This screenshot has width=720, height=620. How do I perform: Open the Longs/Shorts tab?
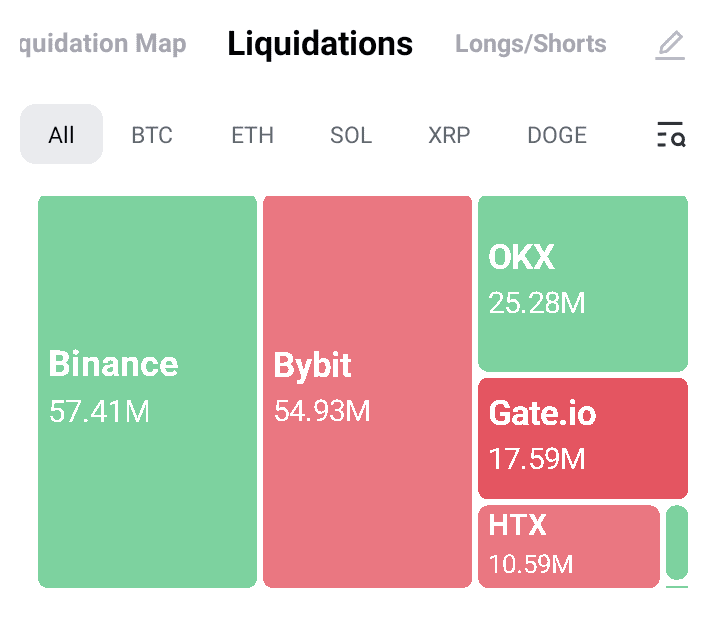[530, 44]
